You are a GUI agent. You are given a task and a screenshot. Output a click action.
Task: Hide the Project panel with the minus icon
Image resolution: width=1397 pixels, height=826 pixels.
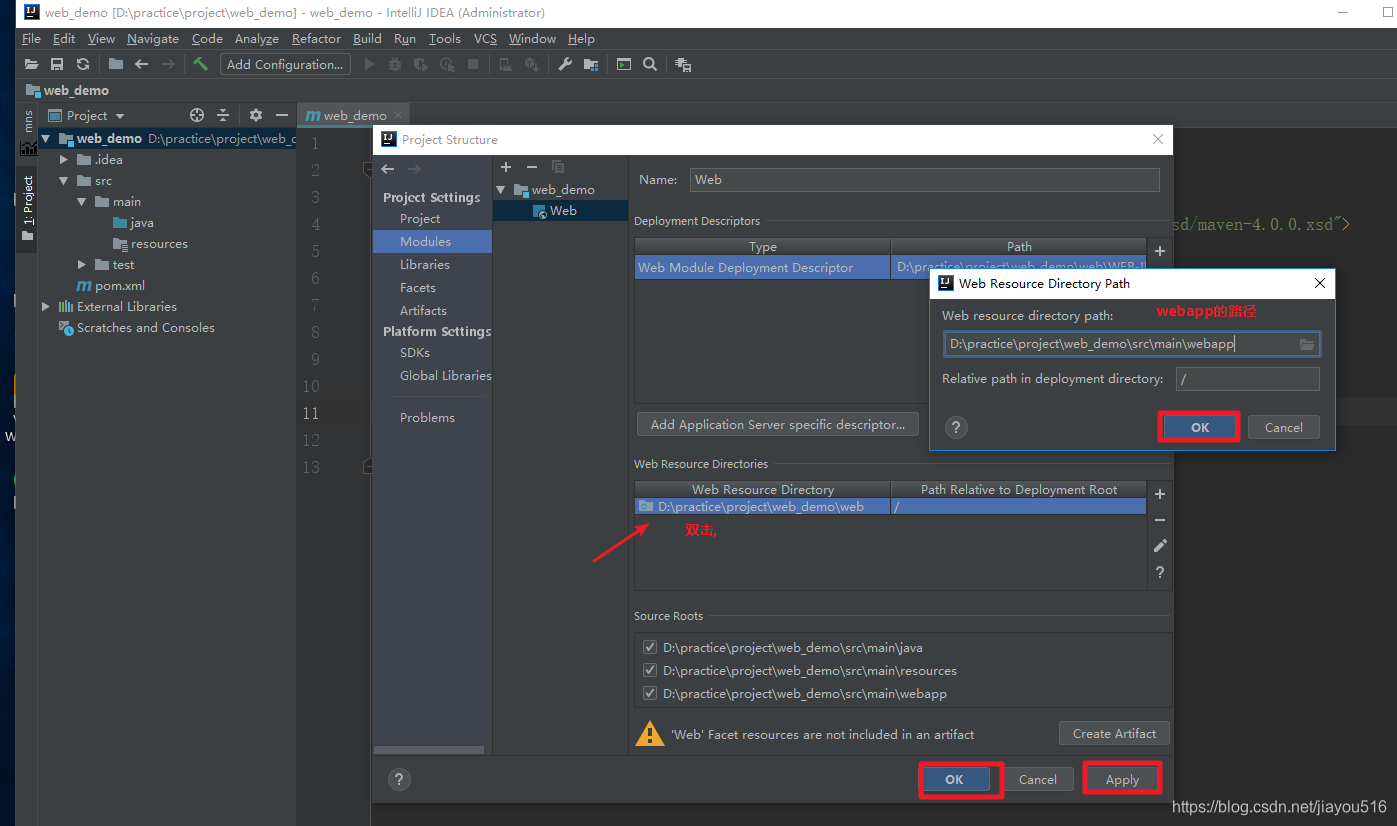[x=282, y=115]
